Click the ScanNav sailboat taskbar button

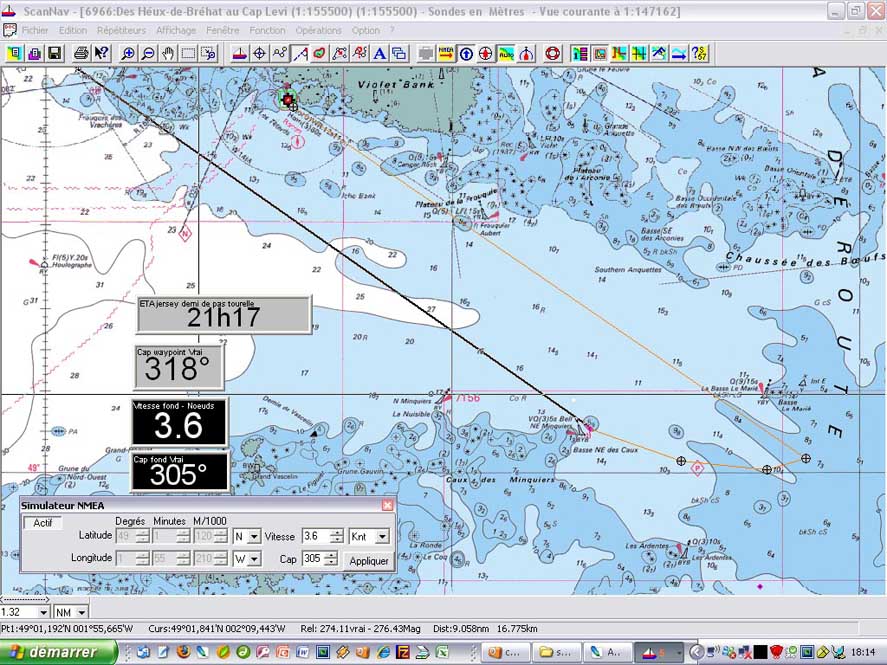[657, 653]
